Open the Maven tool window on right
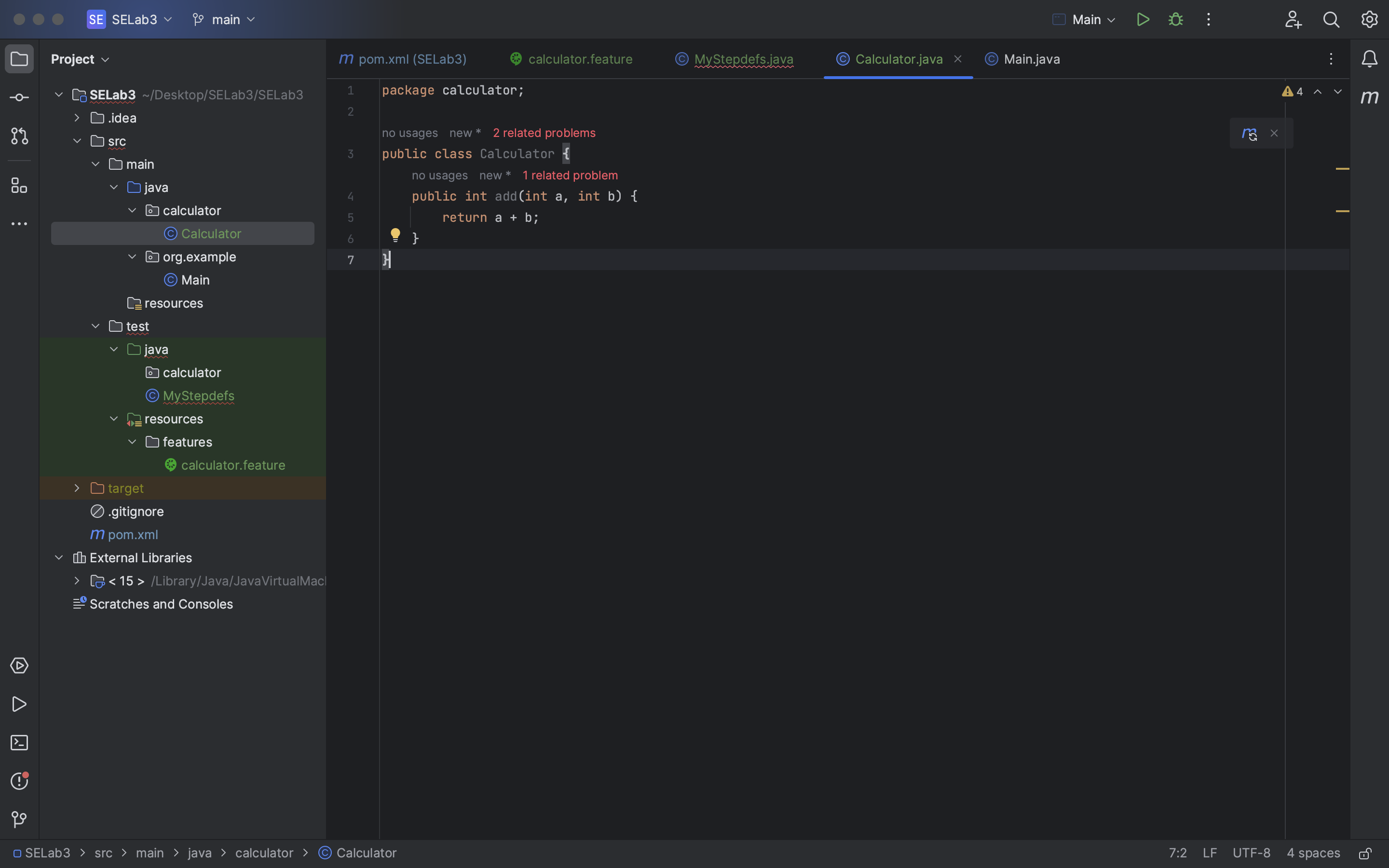Image resolution: width=1389 pixels, height=868 pixels. [x=1370, y=97]
